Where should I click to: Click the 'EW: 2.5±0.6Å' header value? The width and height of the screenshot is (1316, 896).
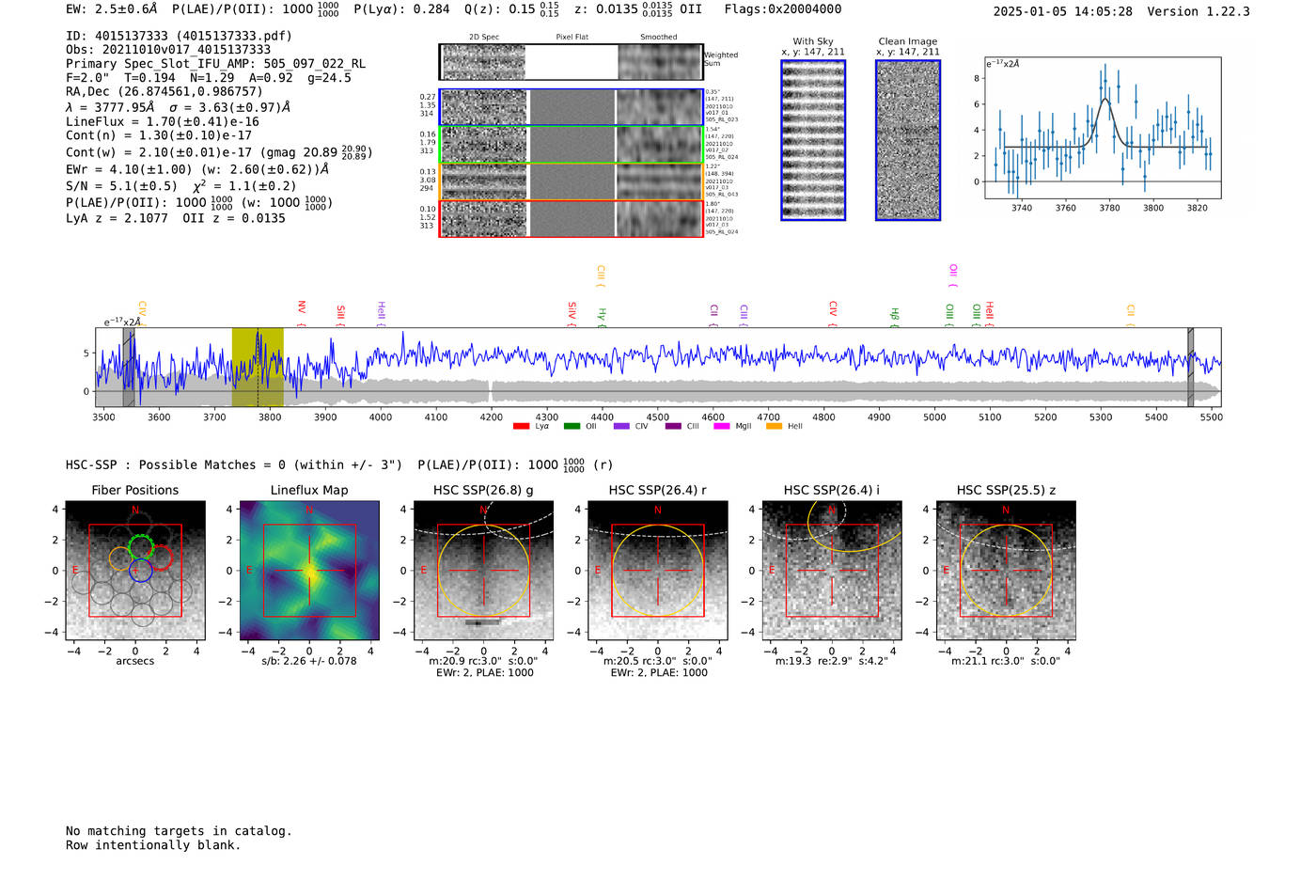(x=112, y=9)
